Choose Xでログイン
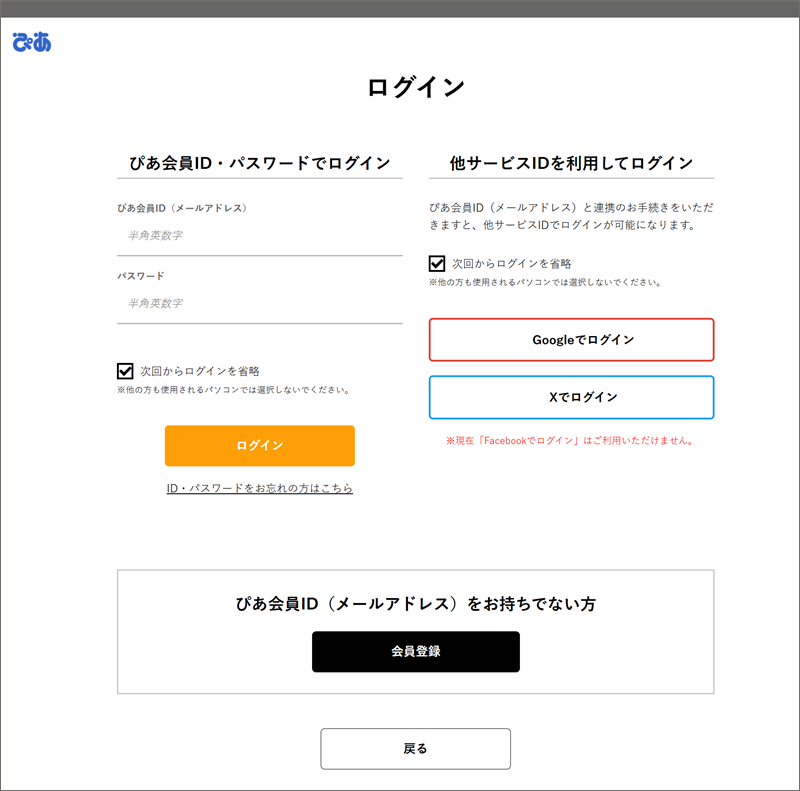 (x=571, y=397)
